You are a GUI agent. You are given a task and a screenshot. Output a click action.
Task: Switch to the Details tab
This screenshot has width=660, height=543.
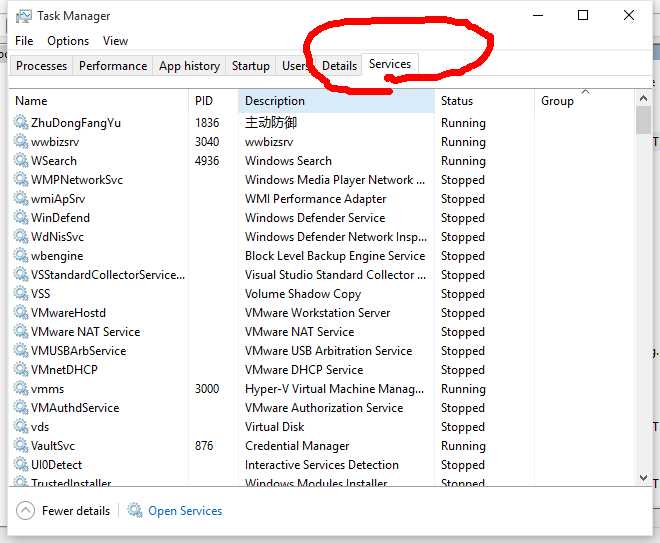(339, 66)
